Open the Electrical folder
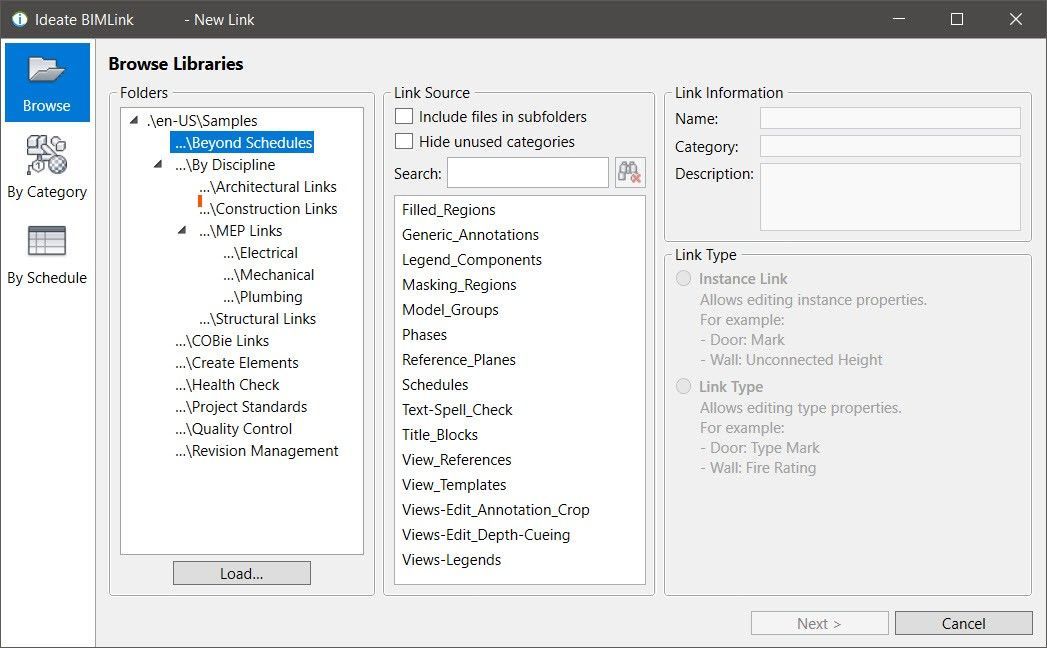This screenshot has height=648, width=1047. (x=260, y=253)
